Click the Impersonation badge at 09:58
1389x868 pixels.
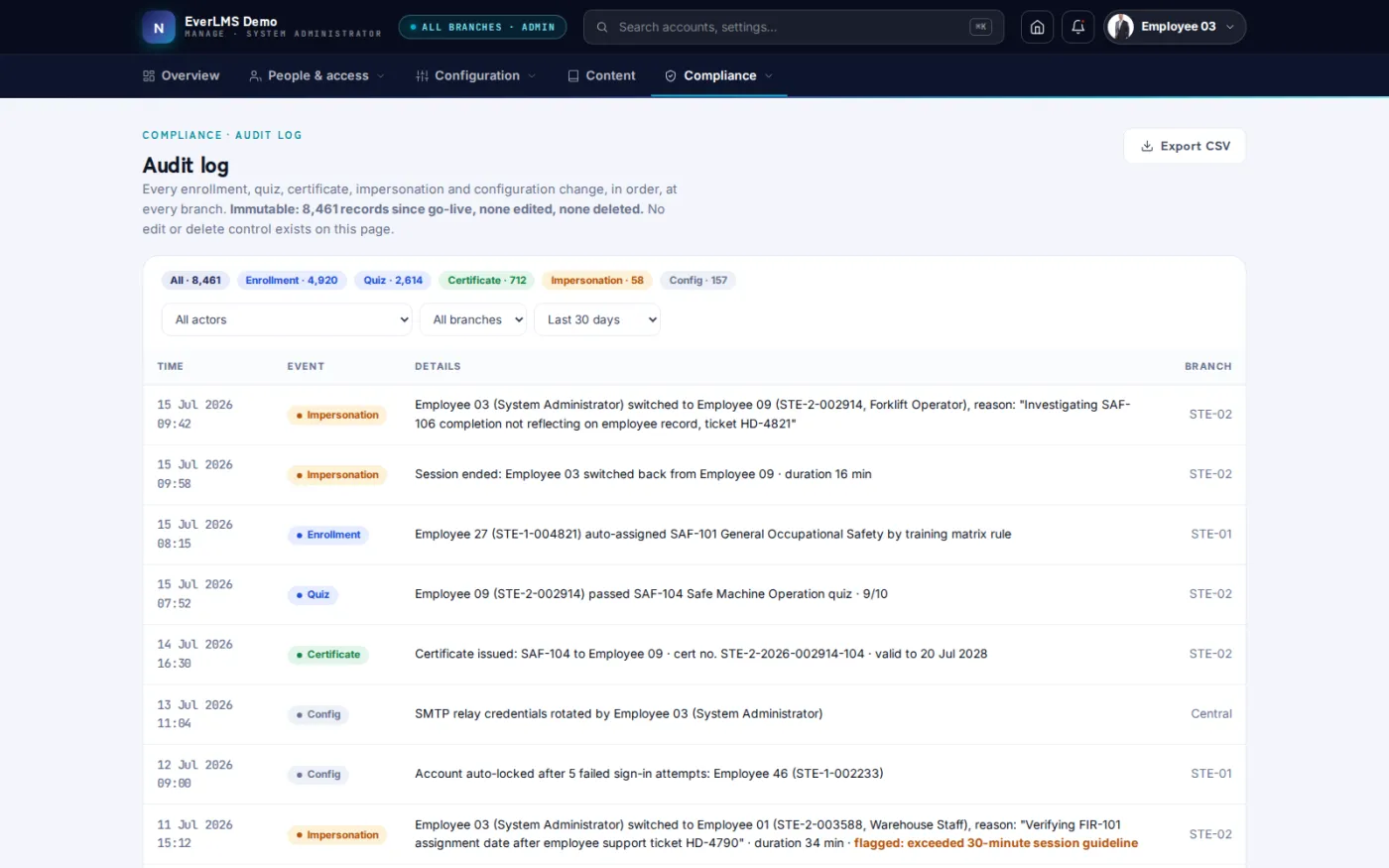[x=336, y=475]
